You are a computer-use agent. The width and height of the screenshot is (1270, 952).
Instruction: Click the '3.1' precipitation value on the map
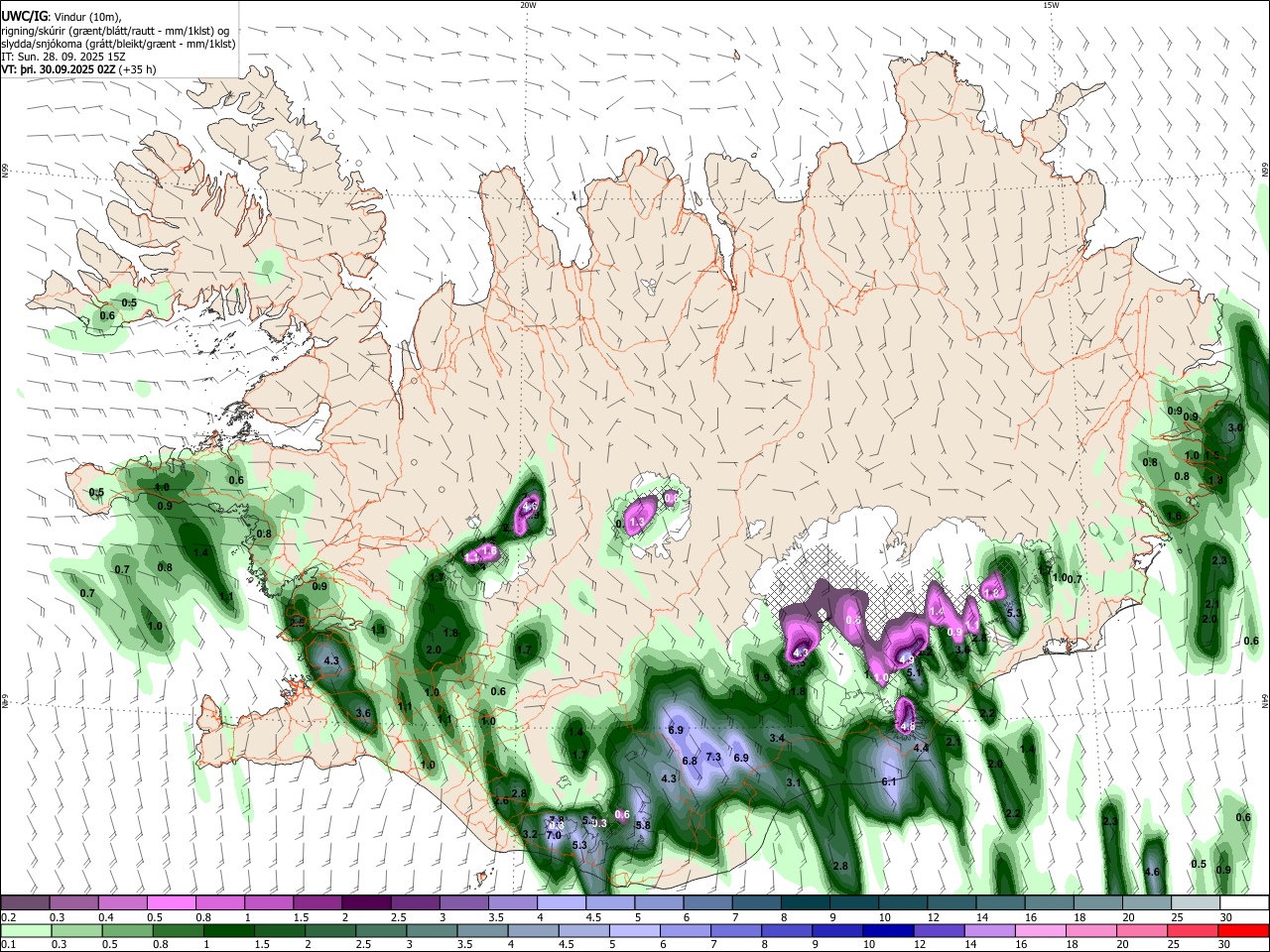click(x=793, y=782)
